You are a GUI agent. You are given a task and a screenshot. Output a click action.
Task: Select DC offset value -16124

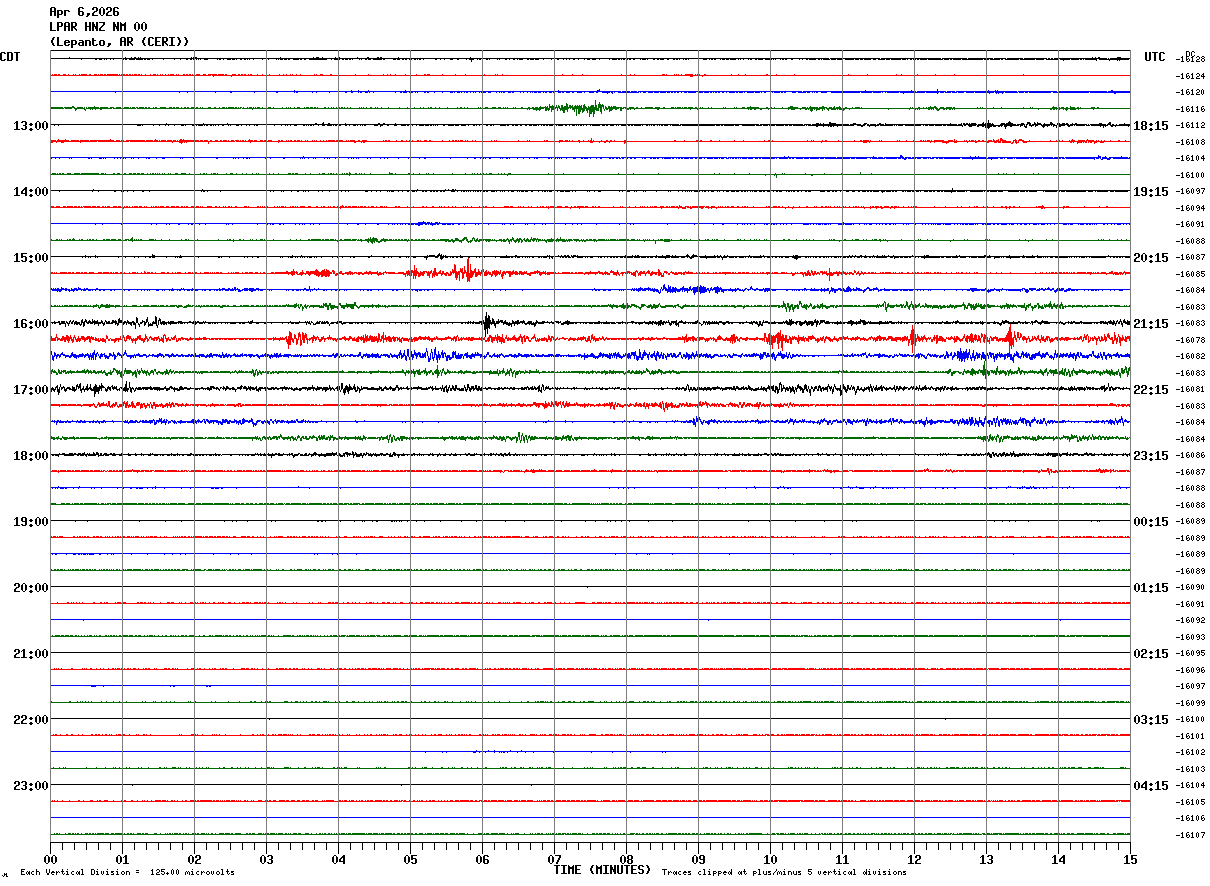click(1190, 76)
